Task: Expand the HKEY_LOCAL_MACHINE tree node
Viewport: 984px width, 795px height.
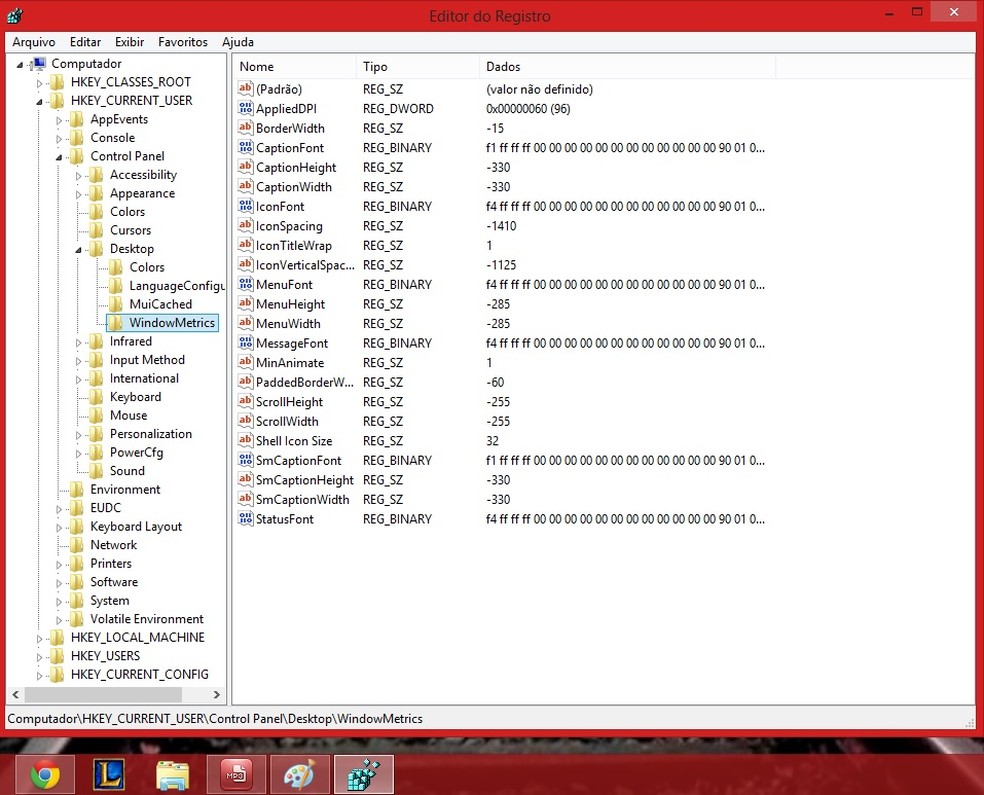Action: pyautogui.click(x=41, y=638)
